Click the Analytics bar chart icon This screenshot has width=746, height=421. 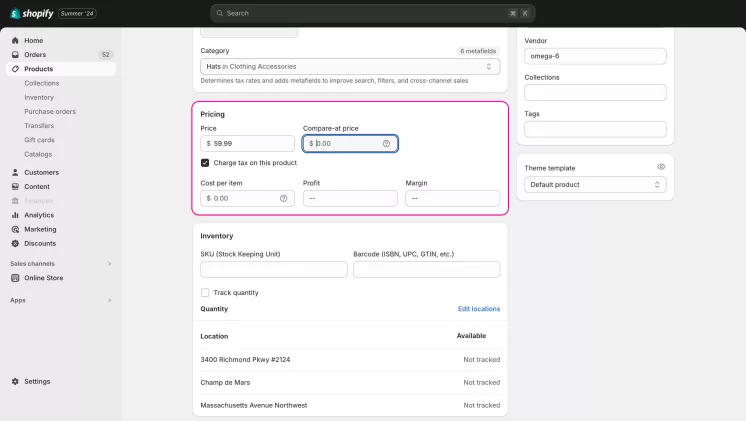(15, 215)
